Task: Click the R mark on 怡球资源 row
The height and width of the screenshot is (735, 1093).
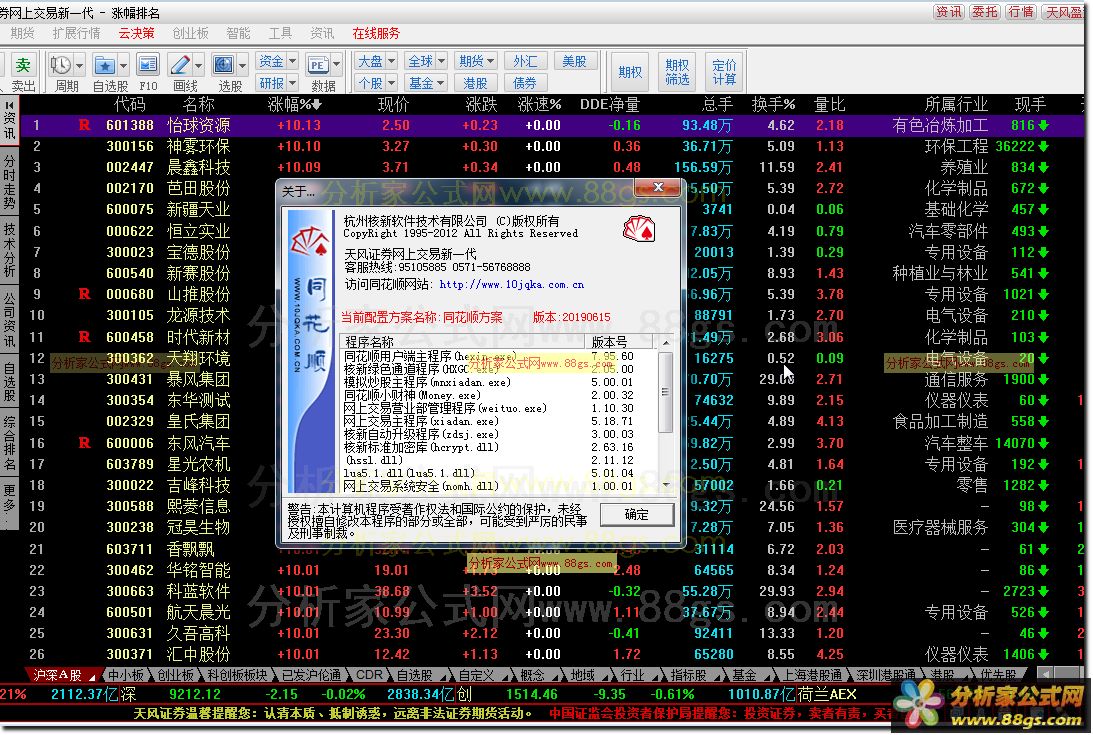Action: [x=84, y=126]
